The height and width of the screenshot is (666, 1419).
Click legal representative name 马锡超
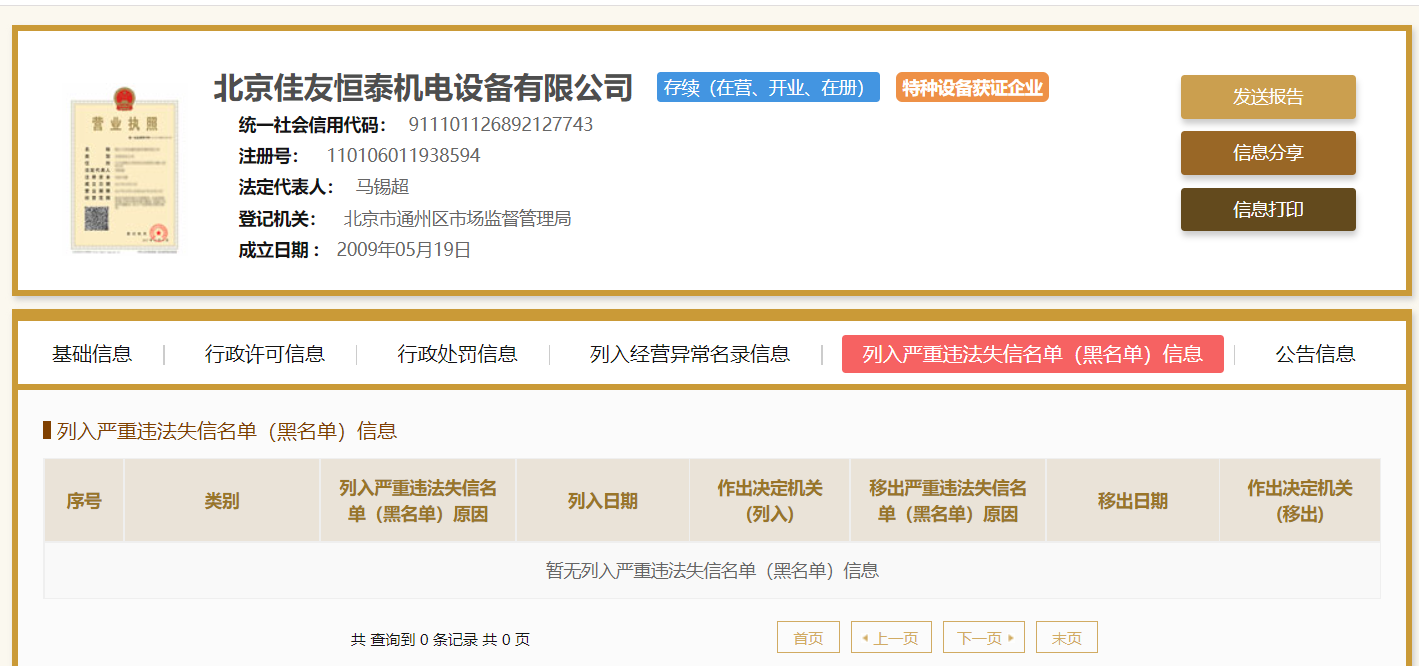[x=382, y=187]
